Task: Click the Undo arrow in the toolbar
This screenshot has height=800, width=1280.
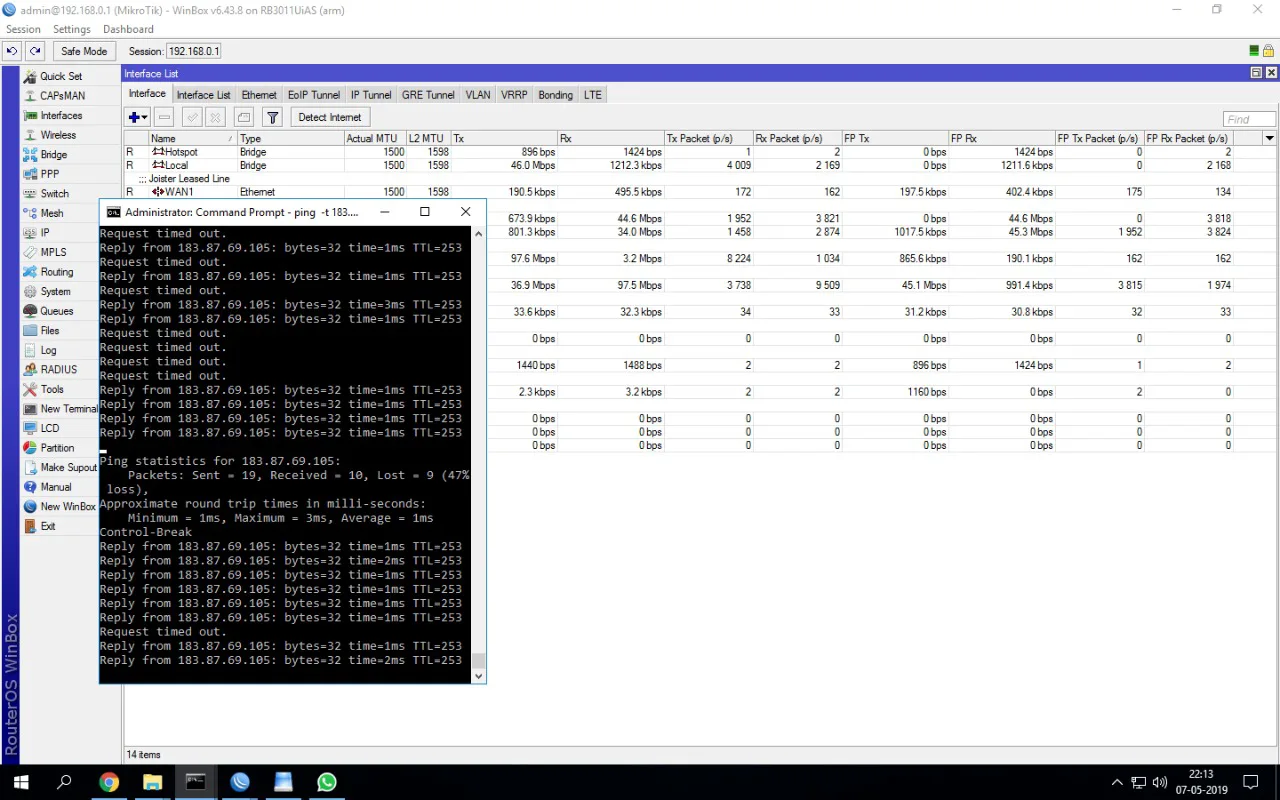Action: pyautogui.click(x=12, y=51)
